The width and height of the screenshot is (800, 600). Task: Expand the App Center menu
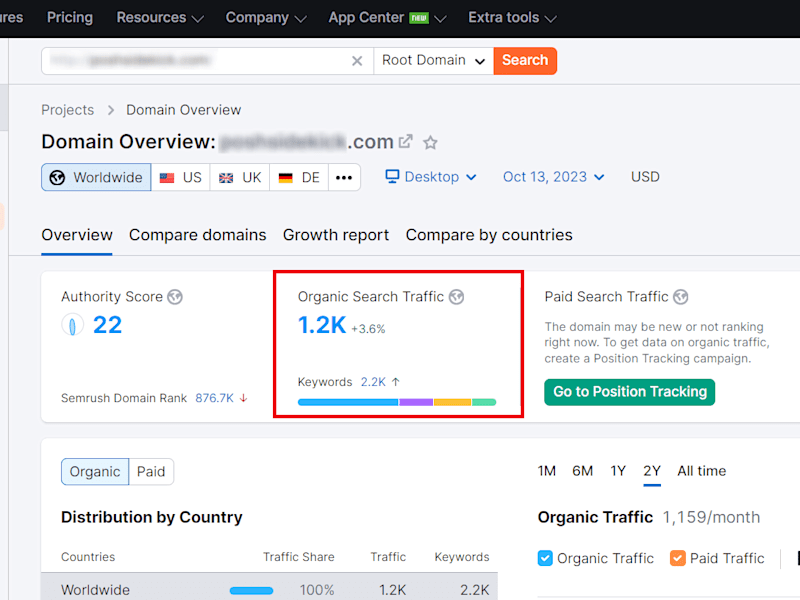(388, 18)
